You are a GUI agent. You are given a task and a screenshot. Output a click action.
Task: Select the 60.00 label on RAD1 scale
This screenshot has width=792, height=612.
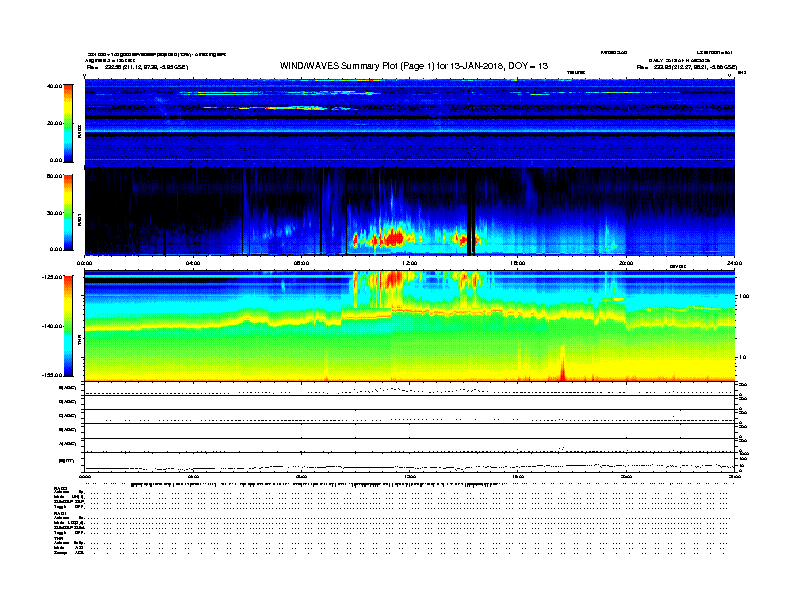tap(54, 176)
